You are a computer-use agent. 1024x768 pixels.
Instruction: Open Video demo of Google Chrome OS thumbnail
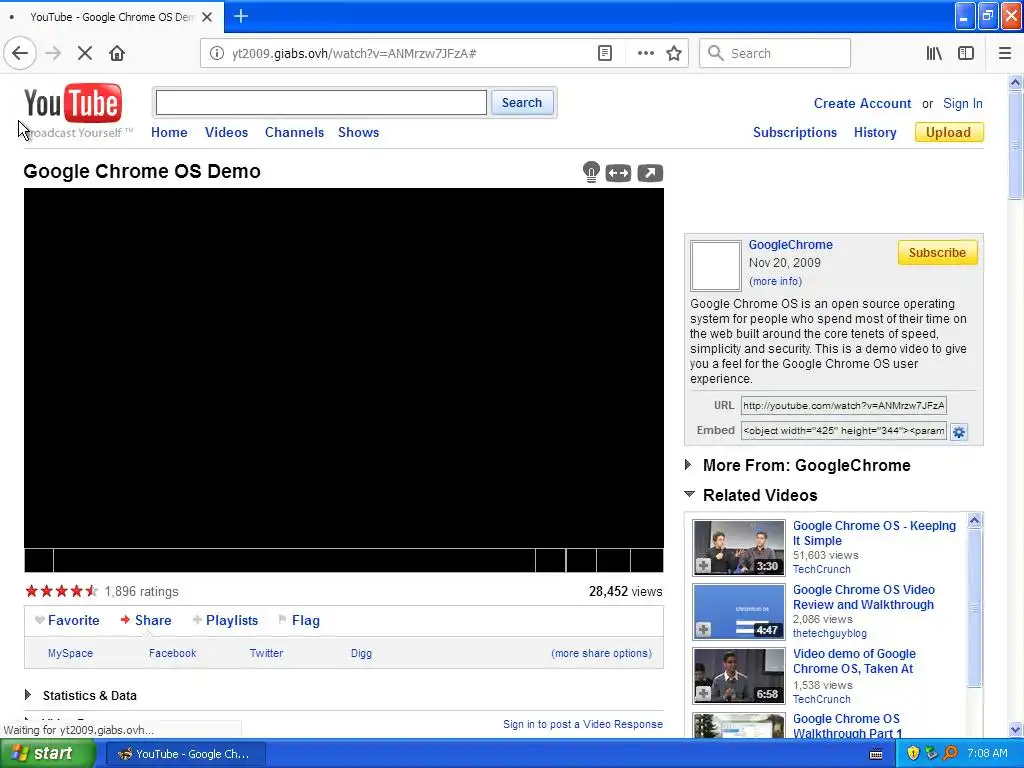click(739, 676)
